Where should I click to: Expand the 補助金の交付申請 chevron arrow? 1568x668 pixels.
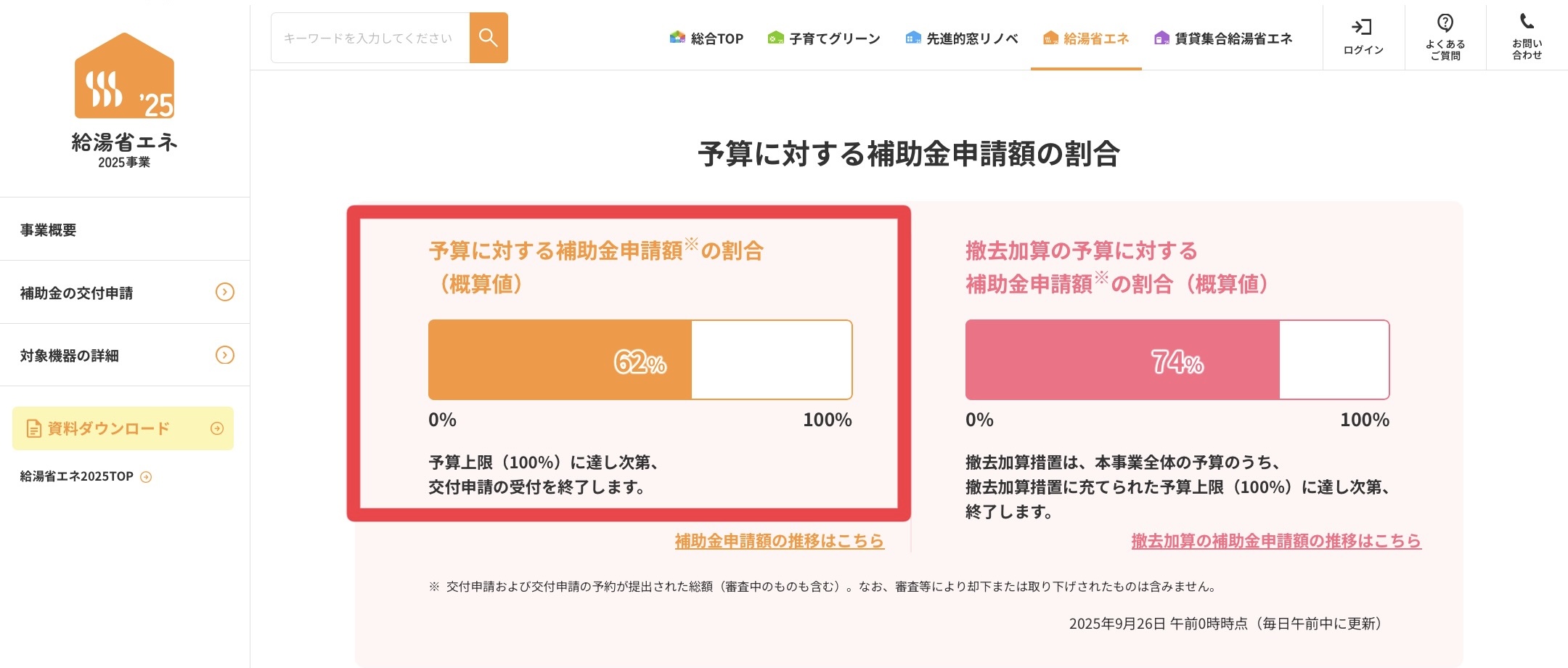(225, 292)
